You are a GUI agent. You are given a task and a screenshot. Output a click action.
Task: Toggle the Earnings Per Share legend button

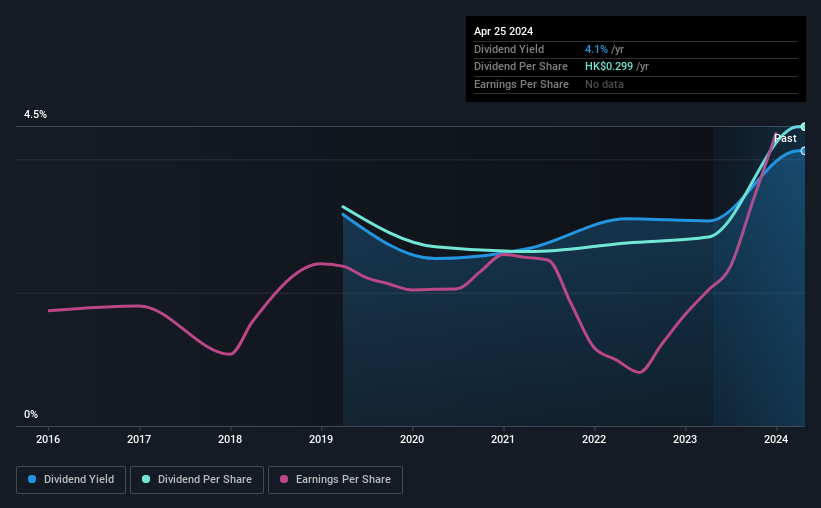[x=335, y=480]
